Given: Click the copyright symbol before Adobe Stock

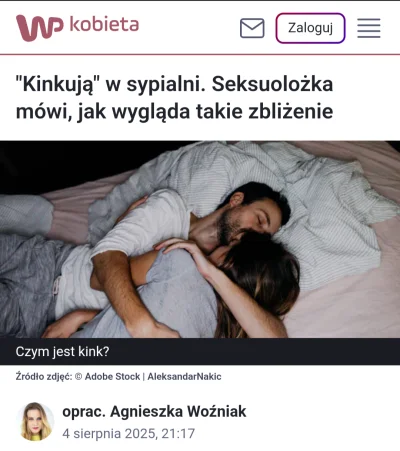Looking at the screenshot, I should coord(78,377).
